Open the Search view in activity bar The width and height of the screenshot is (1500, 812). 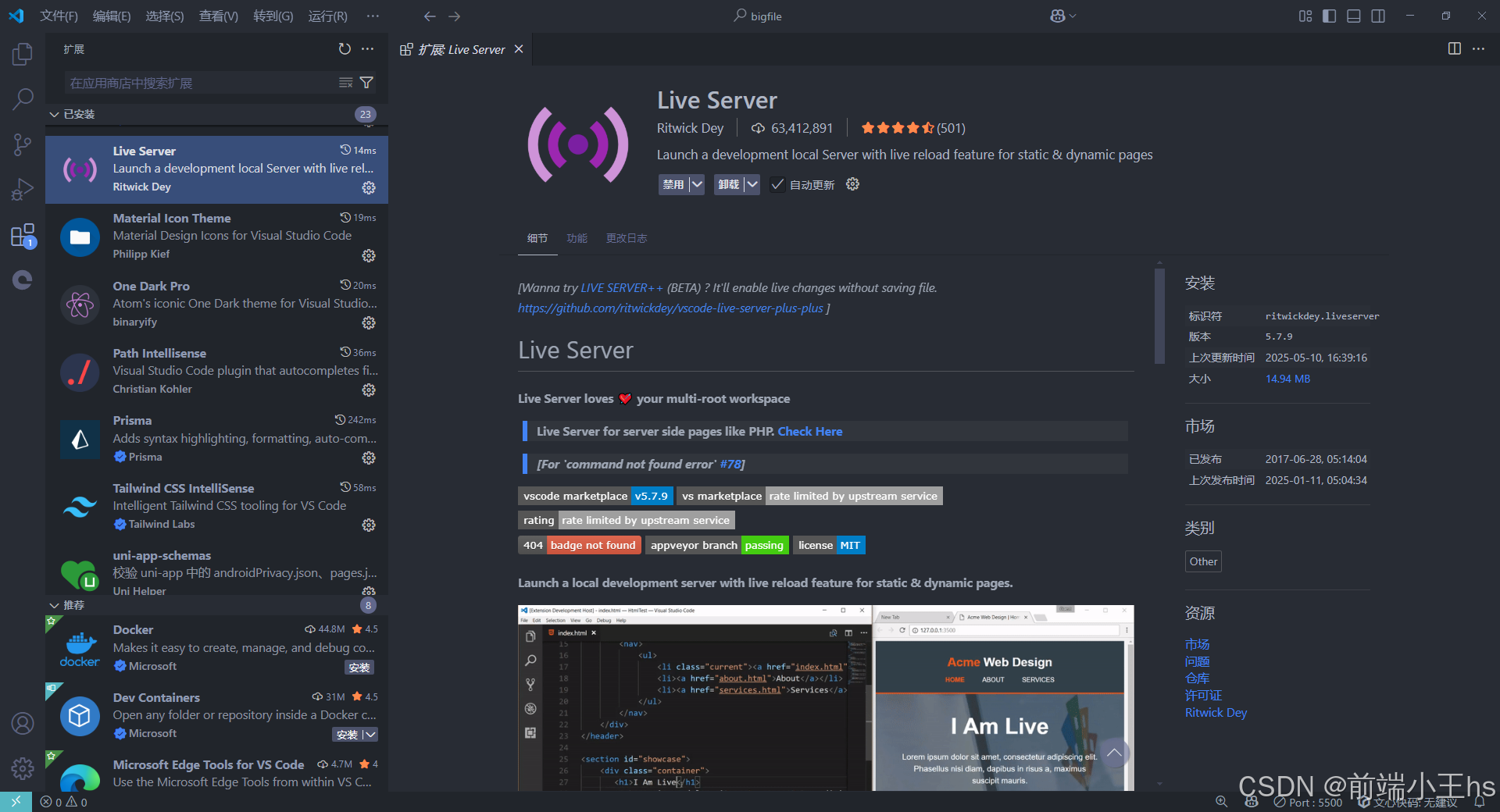coord(23,99)
